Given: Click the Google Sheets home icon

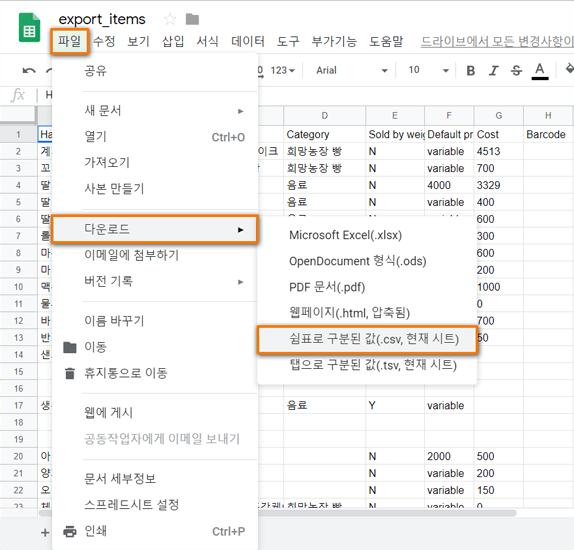Looking at the screenshot, I should click(x=29, y=27).
